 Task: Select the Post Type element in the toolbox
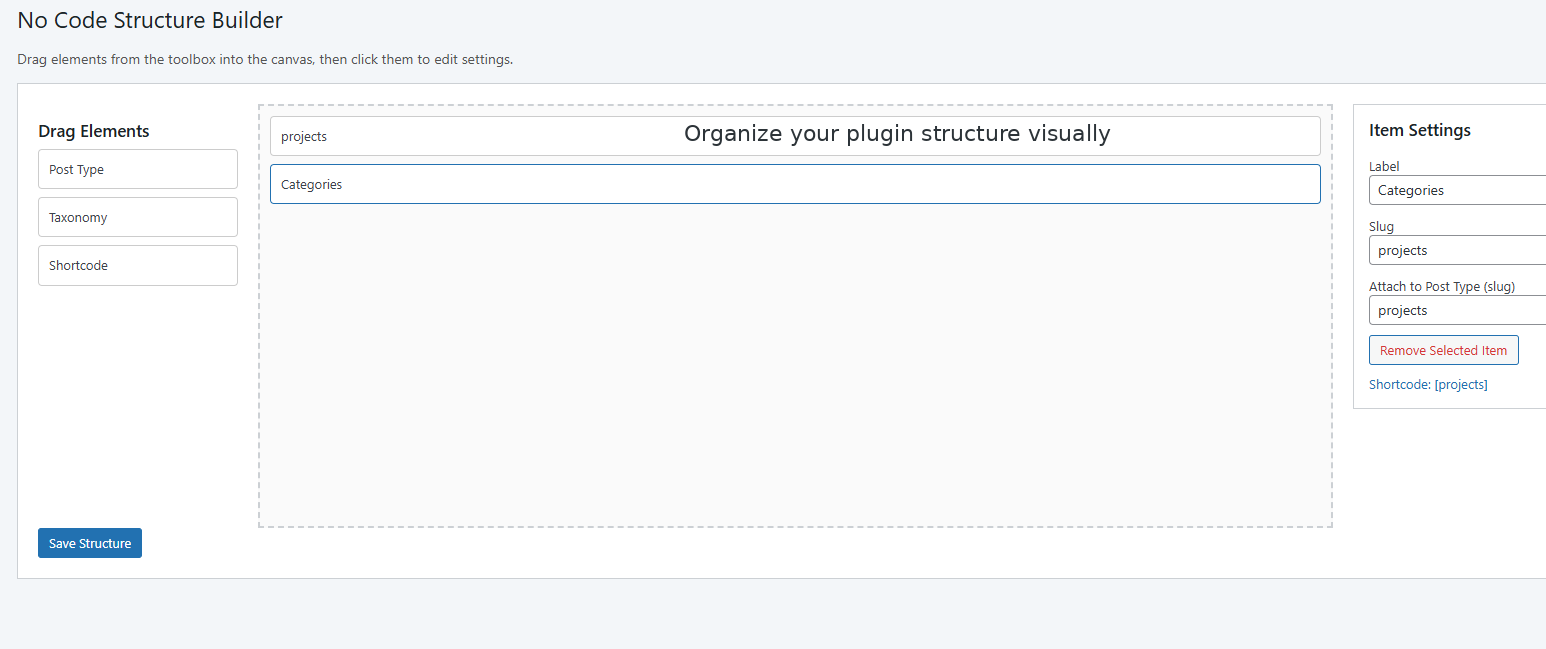[137, 169]
